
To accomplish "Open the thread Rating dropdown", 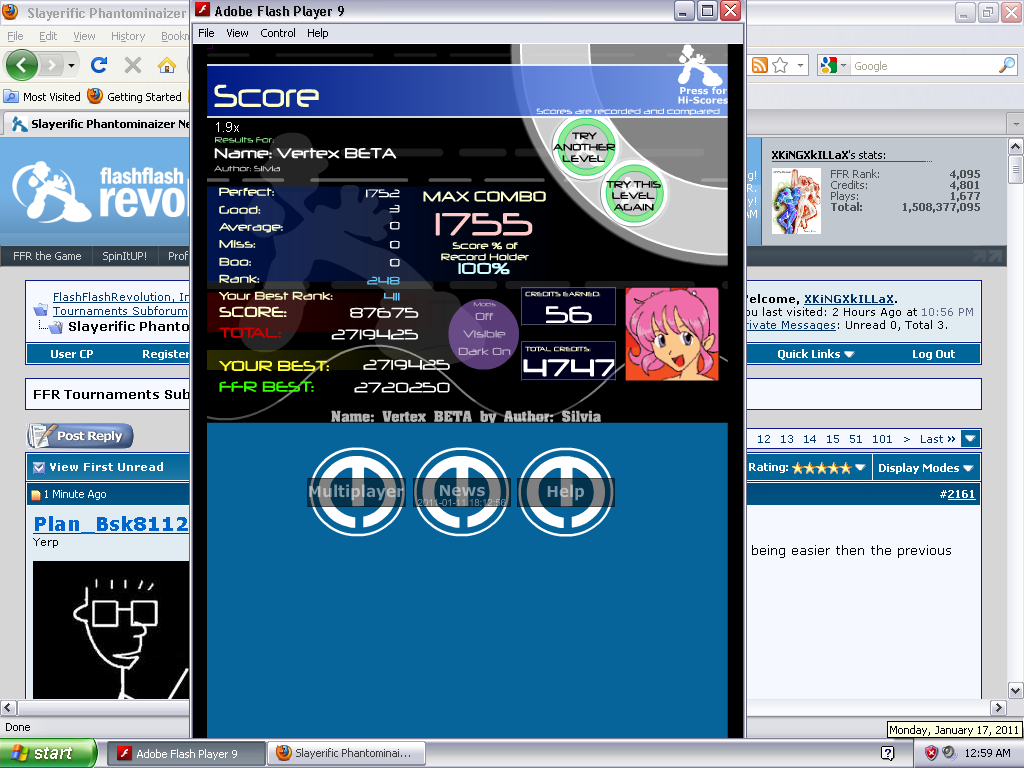I will tap(806, 467).
